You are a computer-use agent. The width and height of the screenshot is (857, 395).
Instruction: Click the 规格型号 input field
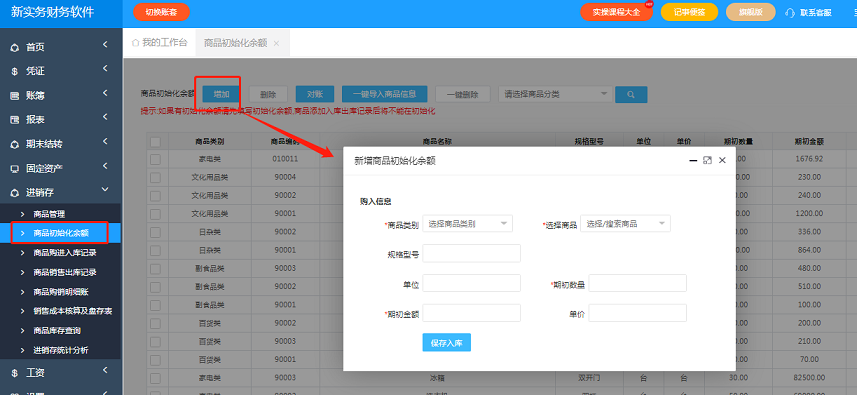[472, 253]
